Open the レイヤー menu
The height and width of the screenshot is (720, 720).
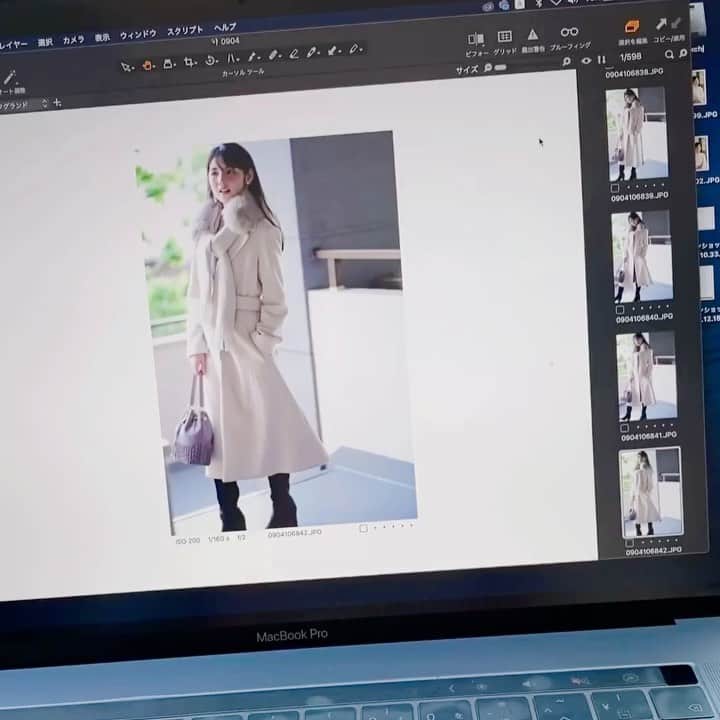pos(13,45)
